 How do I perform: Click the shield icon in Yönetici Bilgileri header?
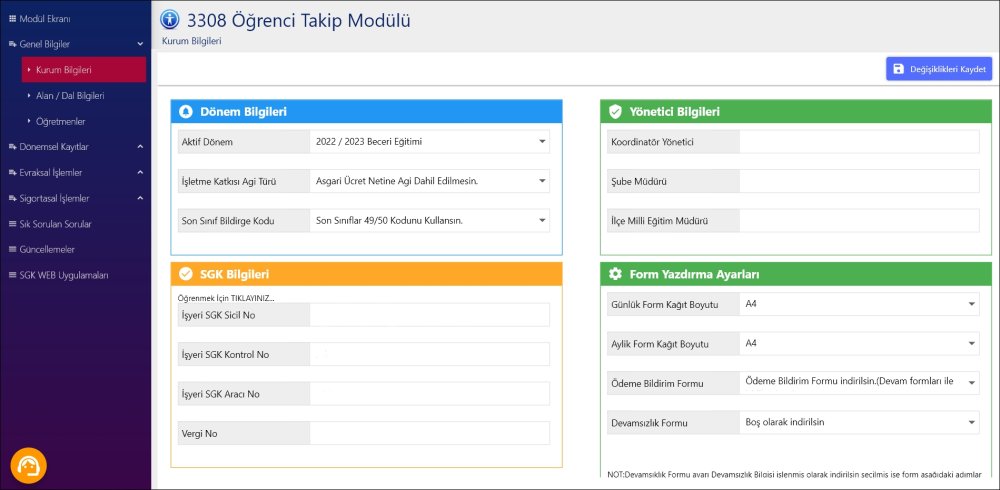click(x=616, y=112)
